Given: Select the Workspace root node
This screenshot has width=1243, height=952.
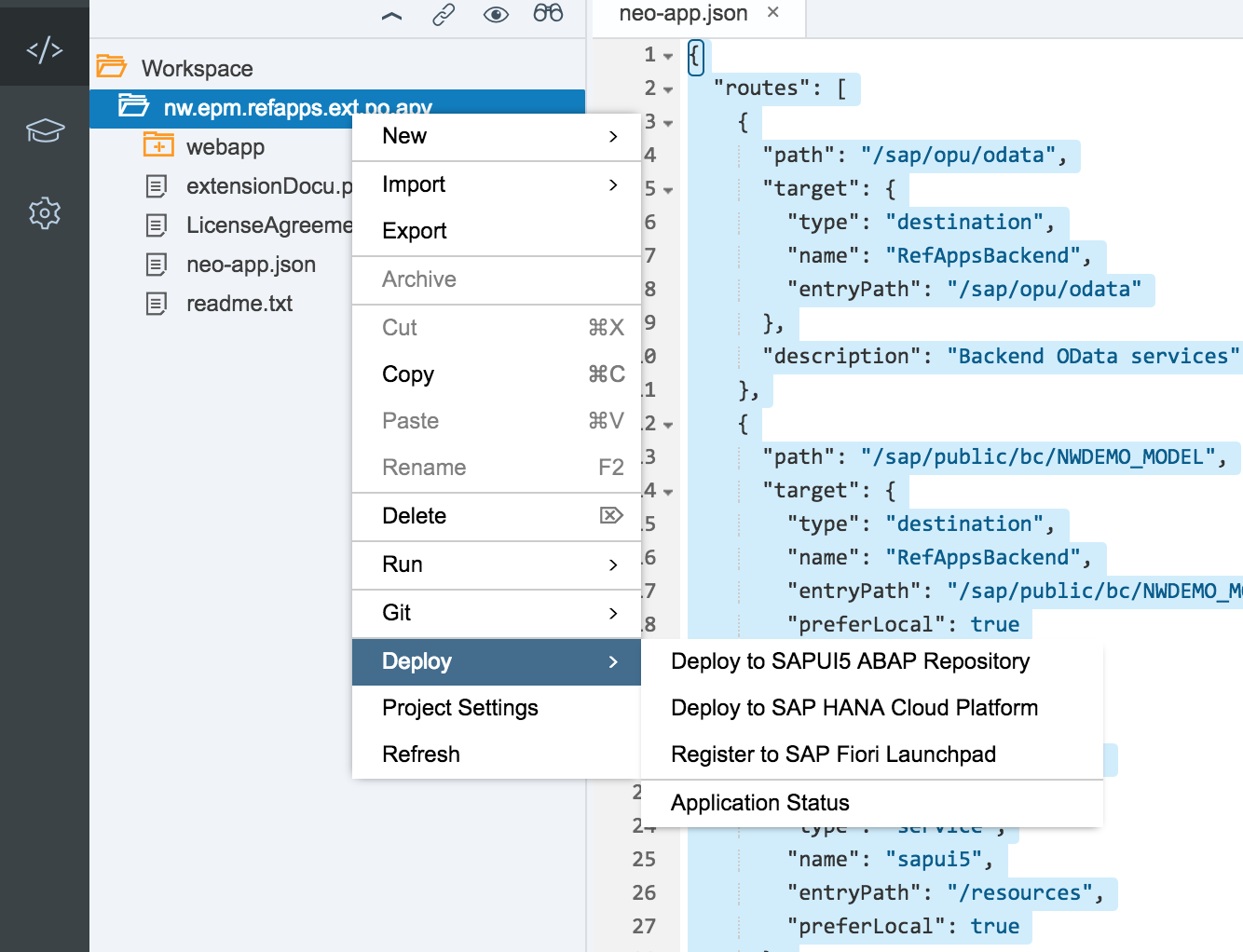Looking at the screenshot, I should (x=198, y=68).
